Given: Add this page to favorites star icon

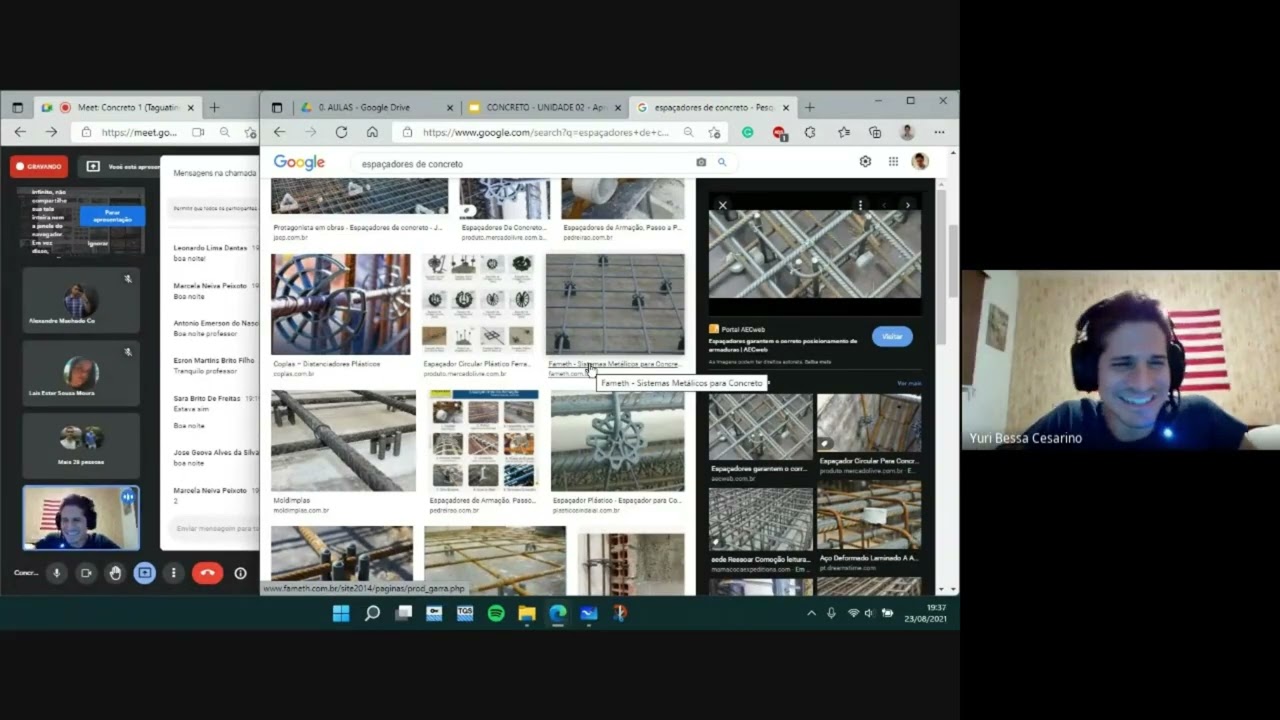Looking at the screenshot, I should pyautogui.click(x=714, y=132).
